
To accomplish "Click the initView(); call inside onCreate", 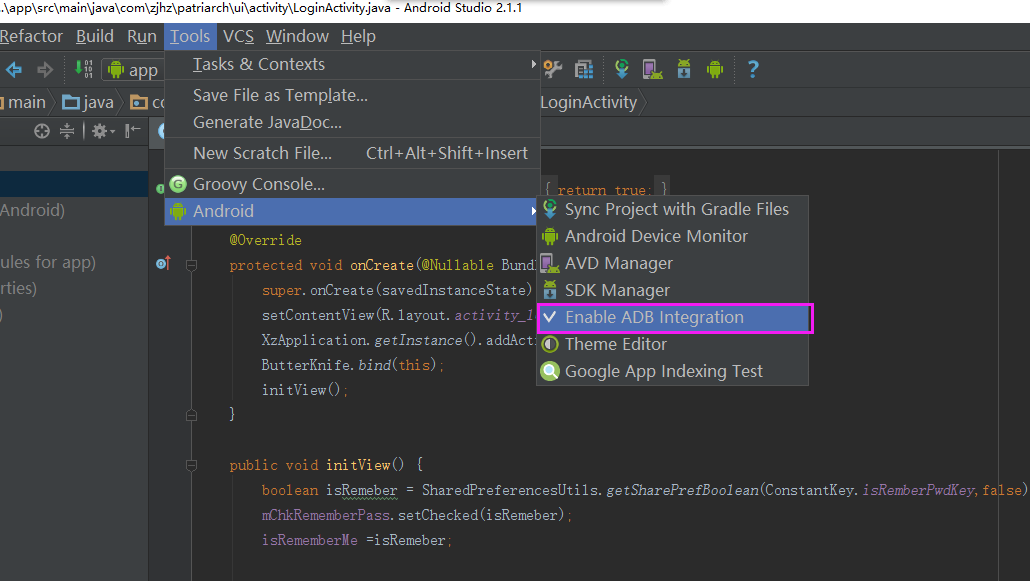I will pos(305,390).
